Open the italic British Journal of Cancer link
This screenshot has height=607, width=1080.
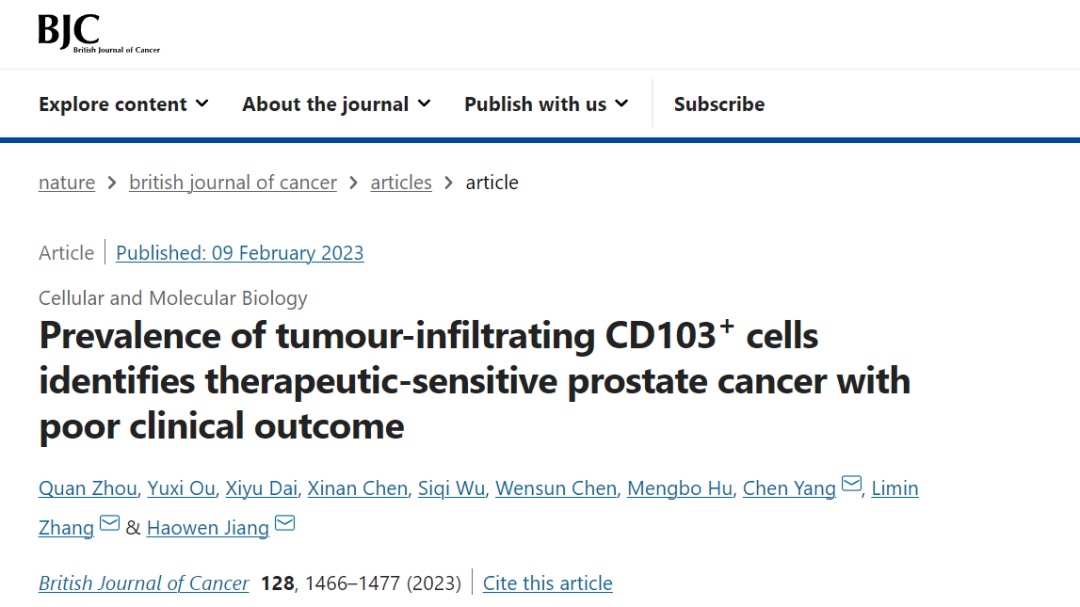point(143,584)
